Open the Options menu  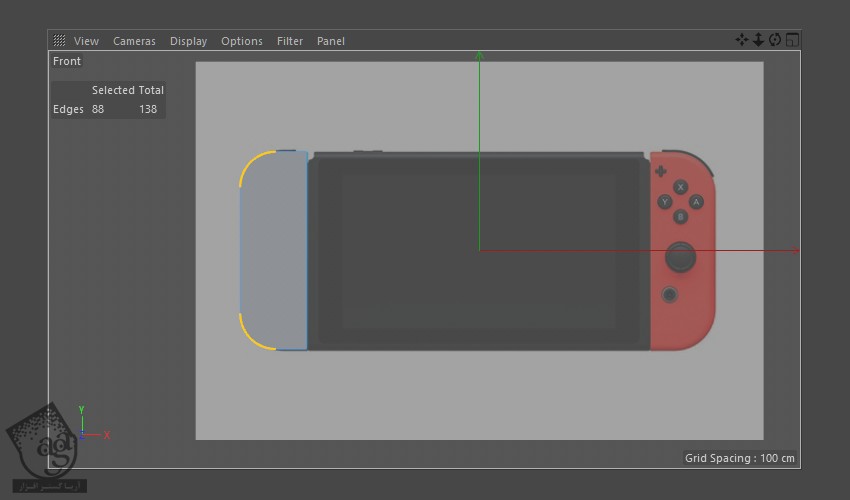click(241, 41)
